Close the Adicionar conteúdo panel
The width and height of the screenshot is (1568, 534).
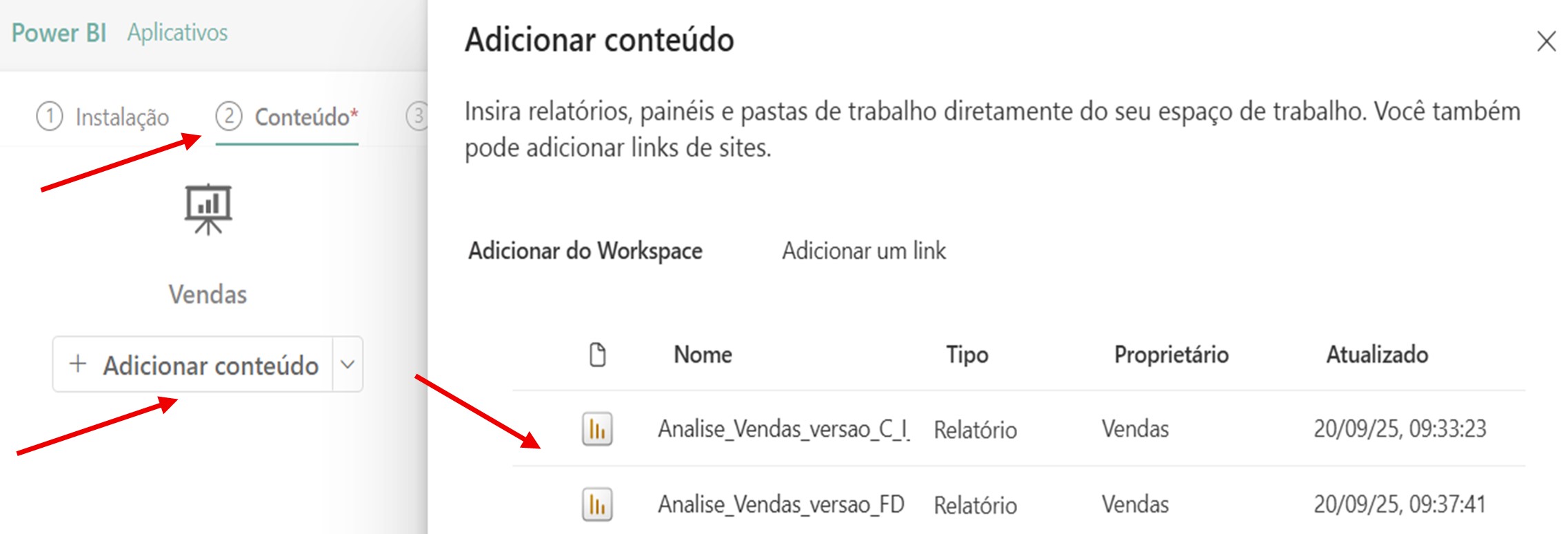[x=1547, y=41]
